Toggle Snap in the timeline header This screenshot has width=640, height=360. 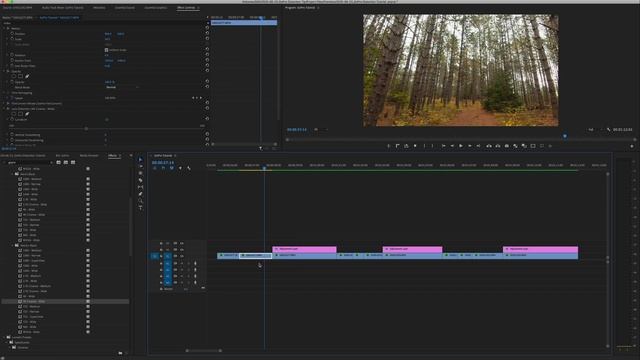point(163,168)
